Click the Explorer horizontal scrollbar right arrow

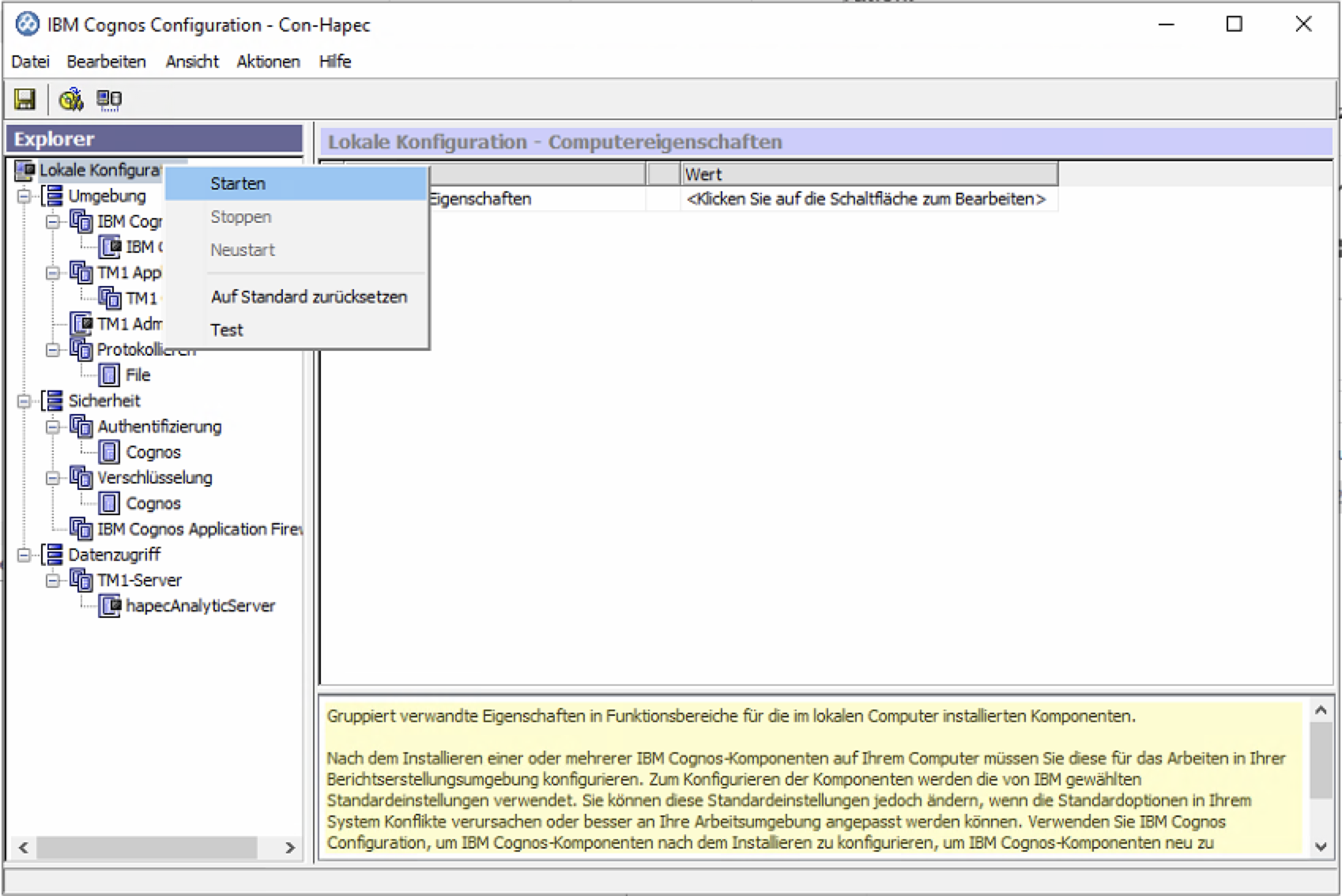290,848
